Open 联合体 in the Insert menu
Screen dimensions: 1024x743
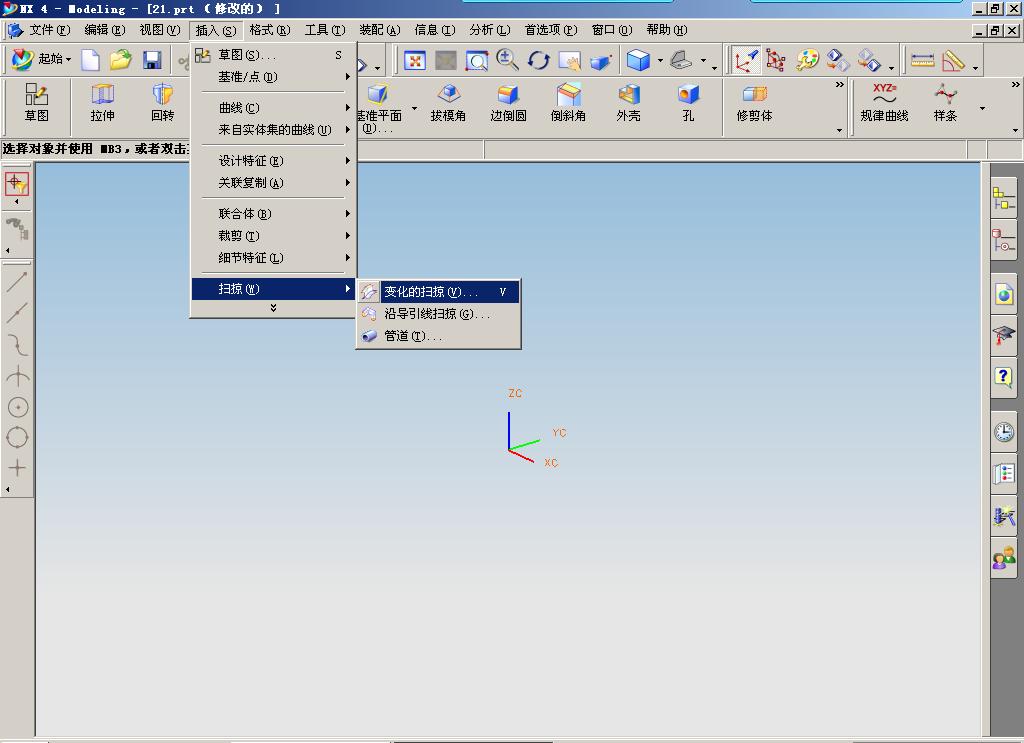click(x=273, y=213)
